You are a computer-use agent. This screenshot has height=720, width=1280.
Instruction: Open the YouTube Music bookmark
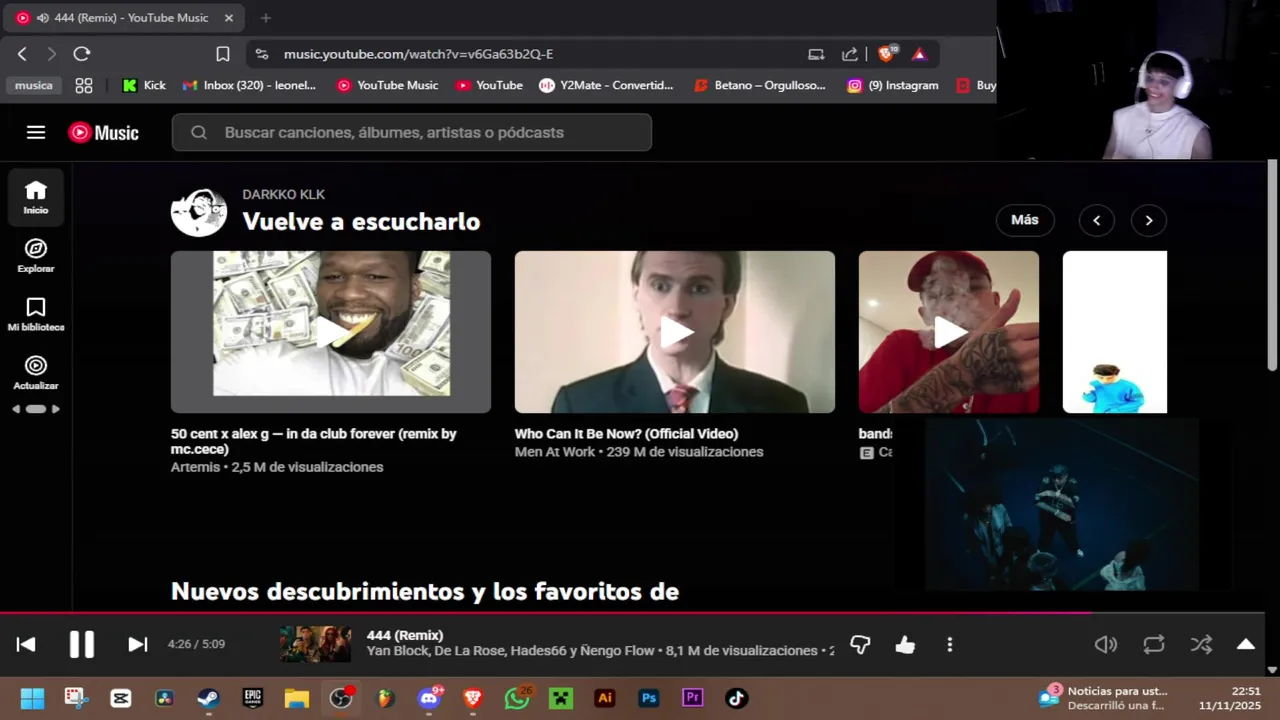[387, 85]
